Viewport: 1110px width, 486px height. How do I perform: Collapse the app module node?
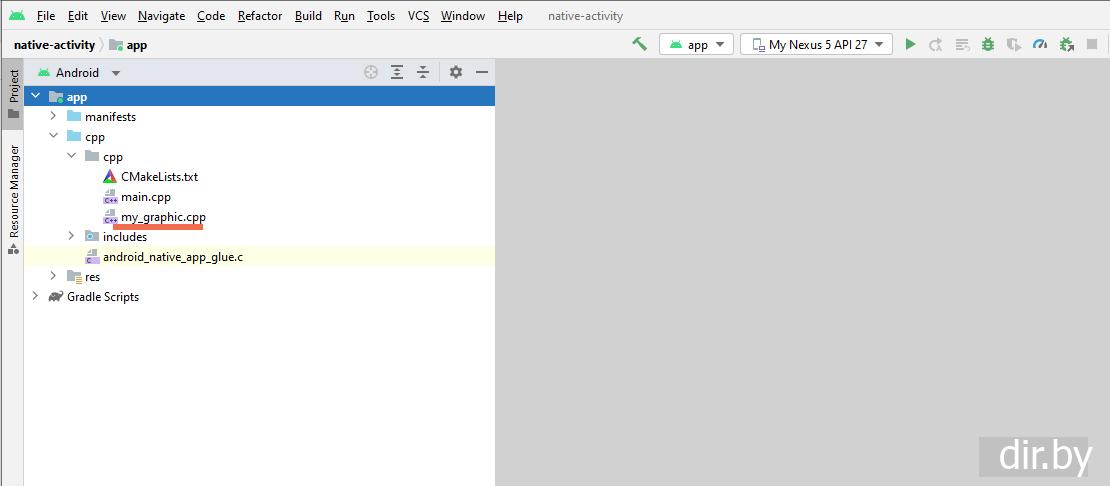[35, 96]
